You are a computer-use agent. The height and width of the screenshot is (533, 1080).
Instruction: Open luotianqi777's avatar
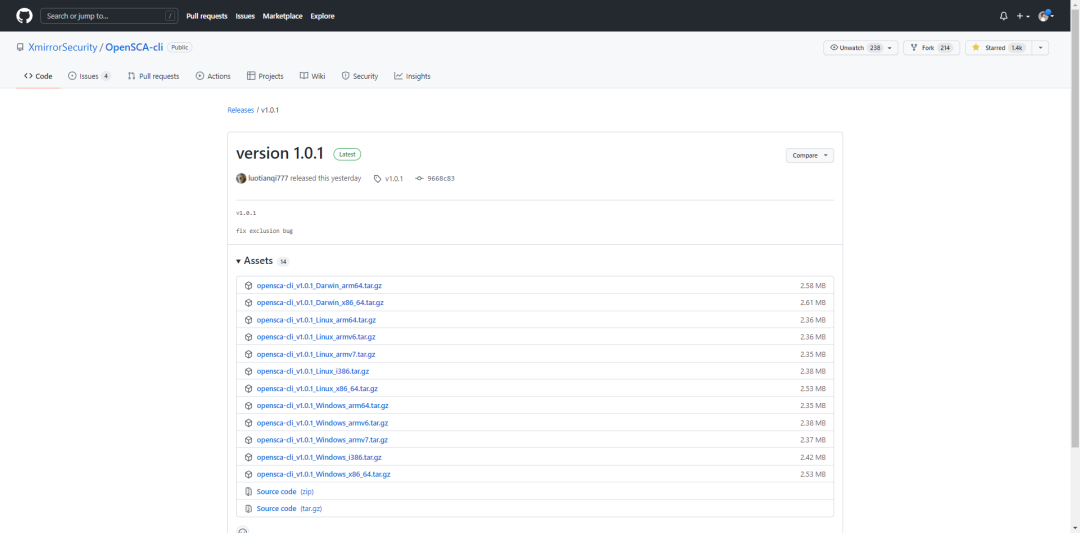coord(241,178)
